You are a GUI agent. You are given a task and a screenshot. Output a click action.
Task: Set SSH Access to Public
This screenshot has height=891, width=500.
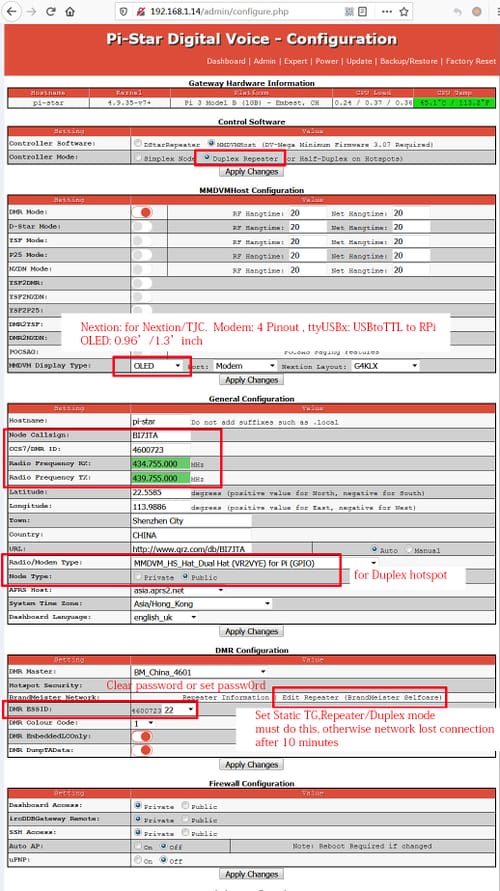185,832
